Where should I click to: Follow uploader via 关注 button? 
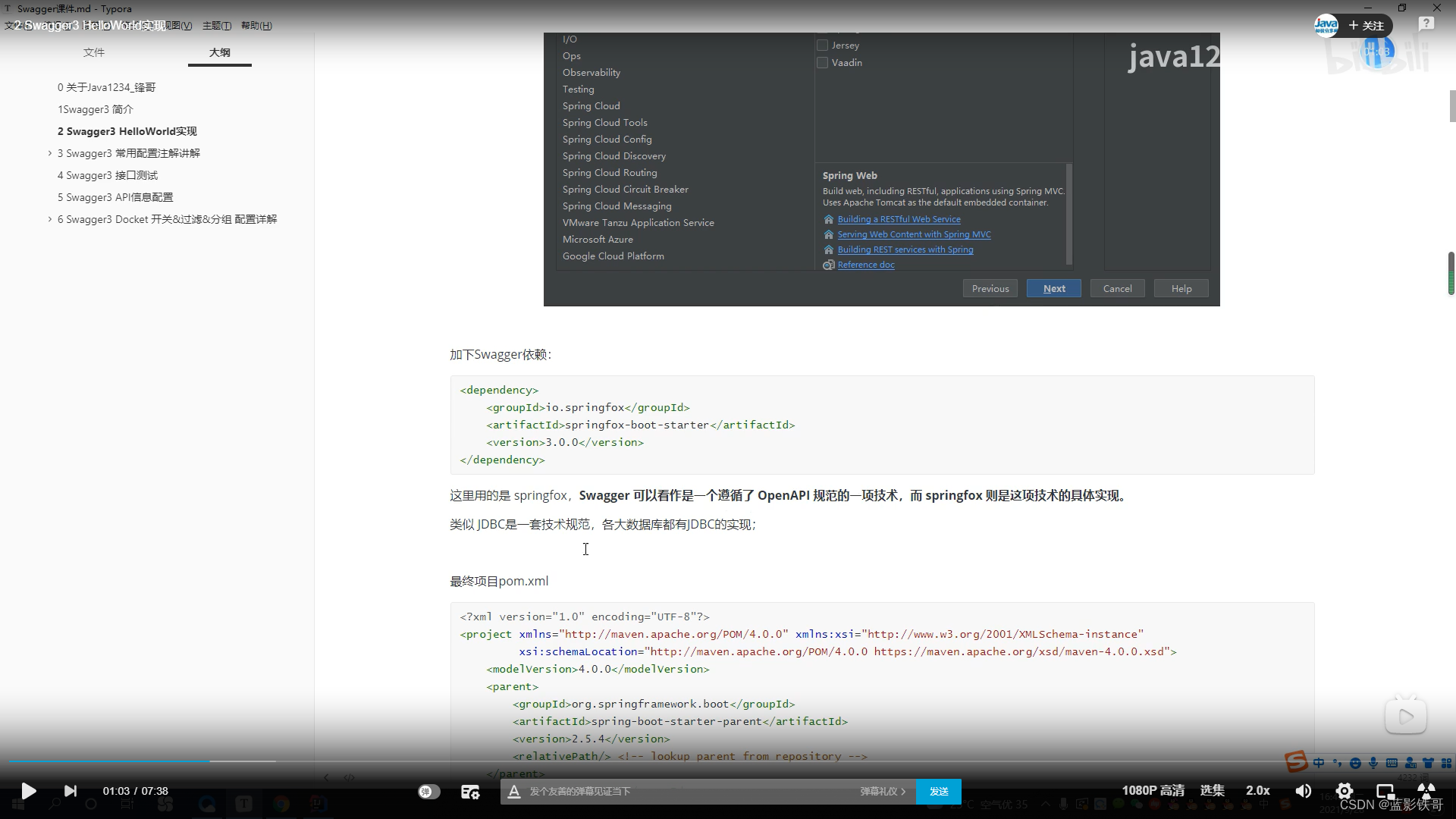point(1367,26)
